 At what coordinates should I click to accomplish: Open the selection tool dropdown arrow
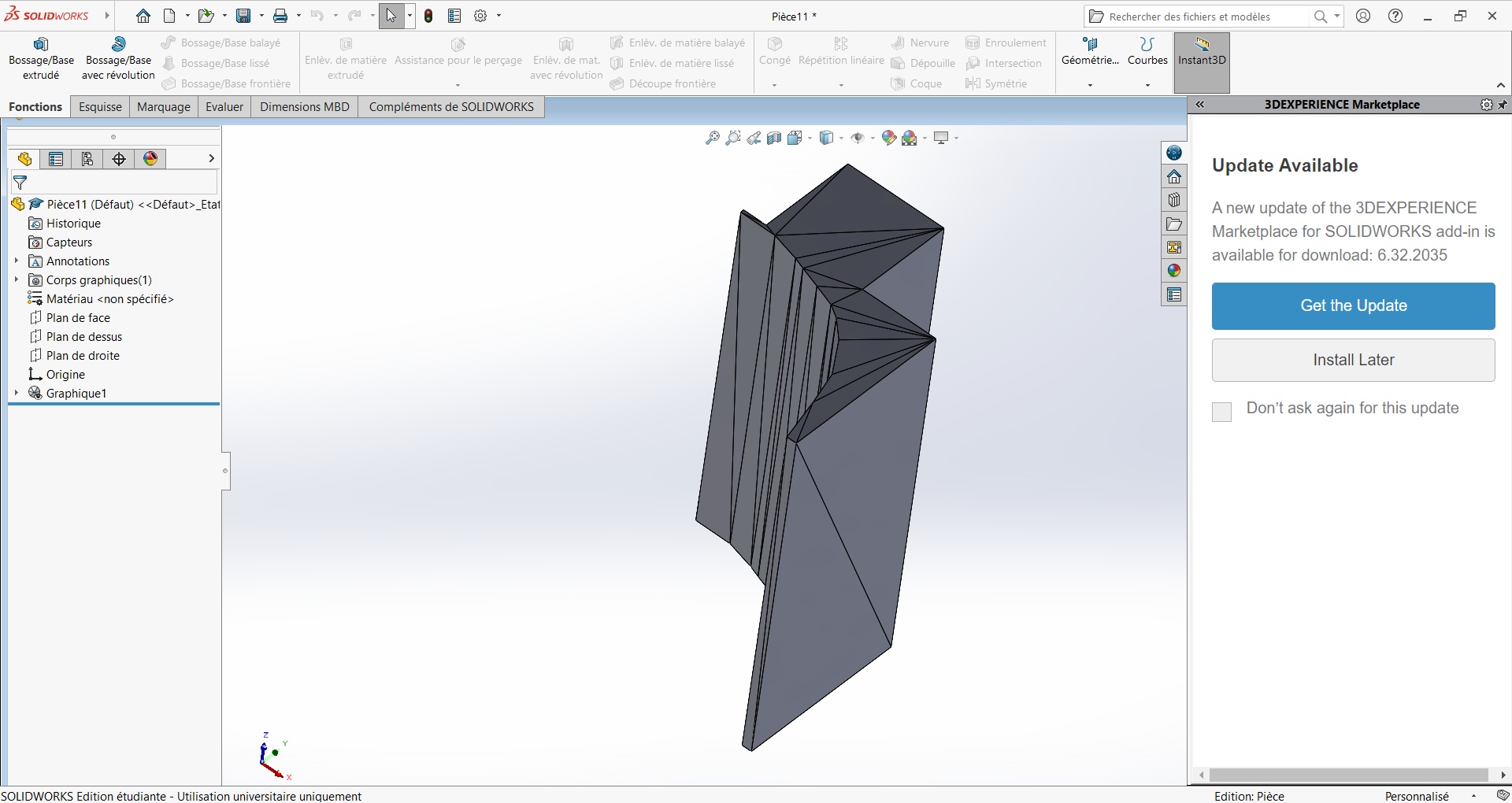pos(409,16)
